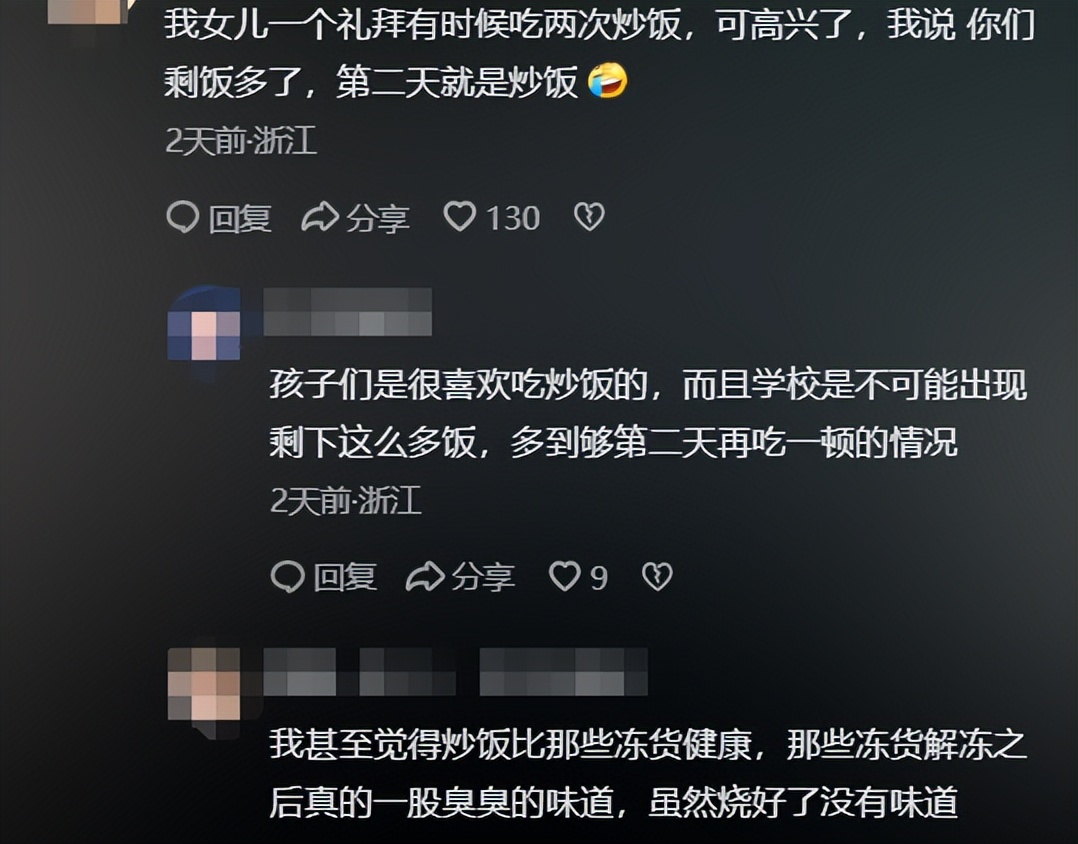Select the comment about 冻货 being less healthy

[648, 773]
